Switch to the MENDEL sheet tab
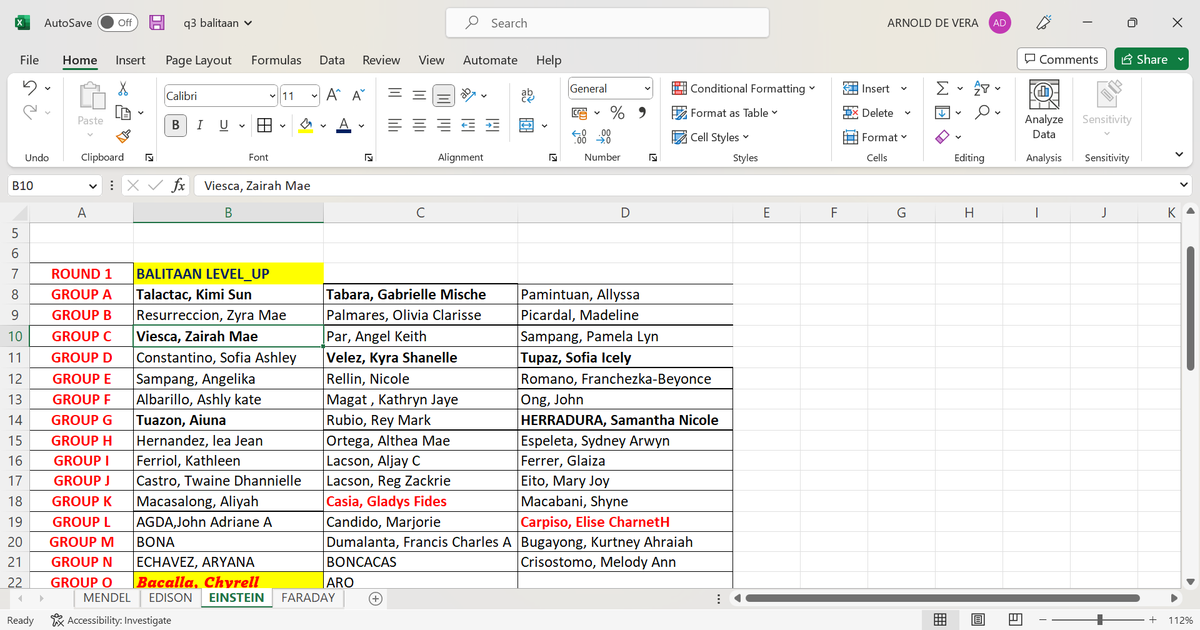The image size is (1200, 630). point(107,598)
